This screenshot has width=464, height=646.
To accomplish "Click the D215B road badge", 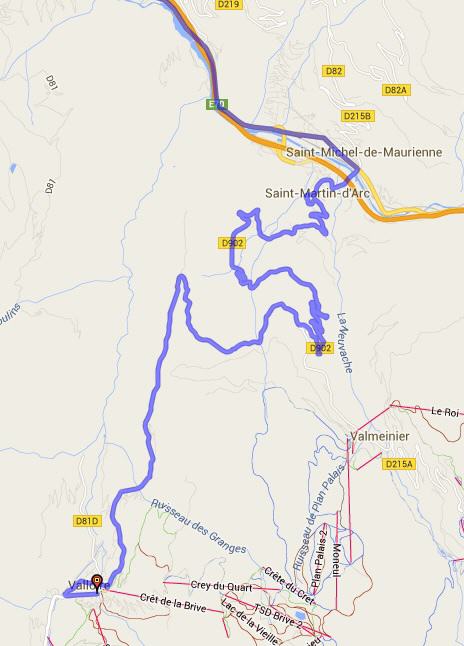I will pyautogui.click(x=358, y=116).
